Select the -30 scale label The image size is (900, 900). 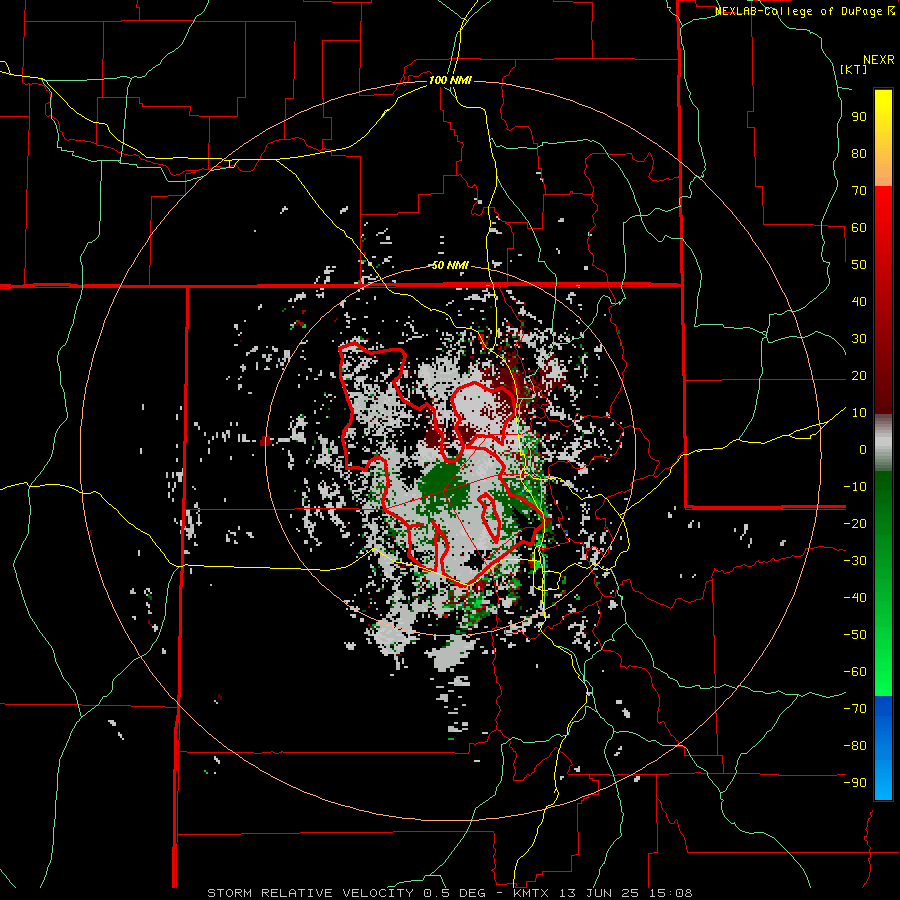855,561
